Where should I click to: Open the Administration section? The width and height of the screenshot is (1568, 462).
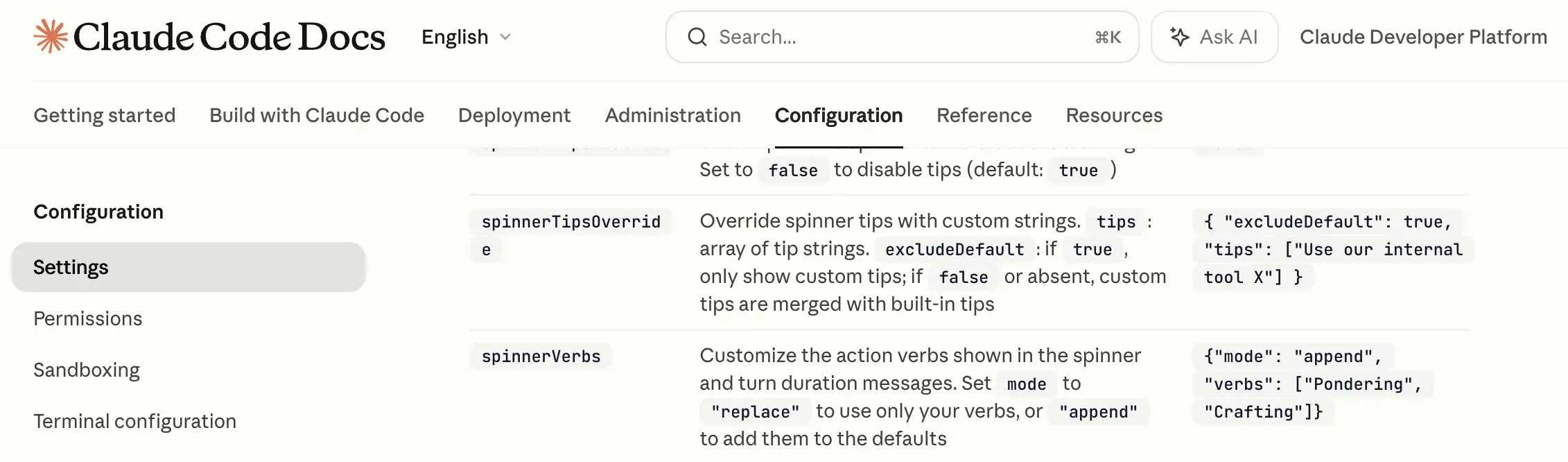pos(672,115)
